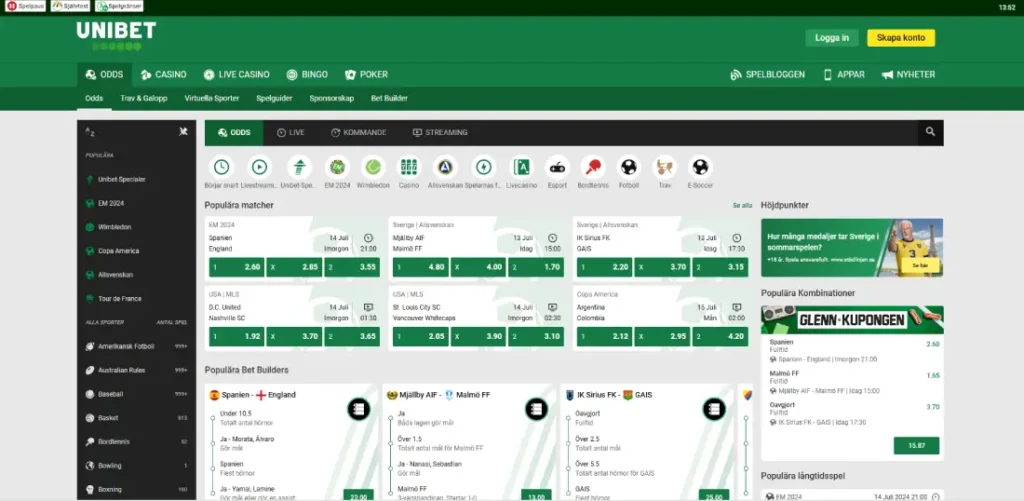Select the Esport gamepad shortcut icon
The height and width of the screenshot is (501, 1024).
pyautogui.click(x=556, y=167)
